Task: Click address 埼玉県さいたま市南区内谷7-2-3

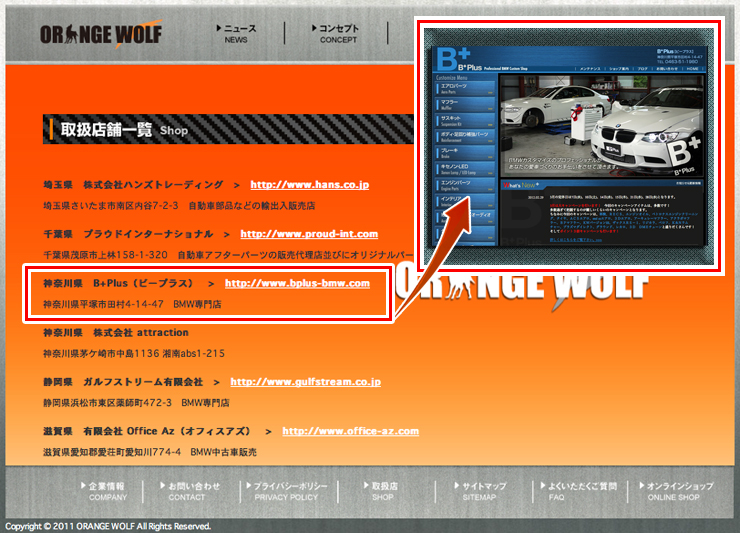Action: 111,206
